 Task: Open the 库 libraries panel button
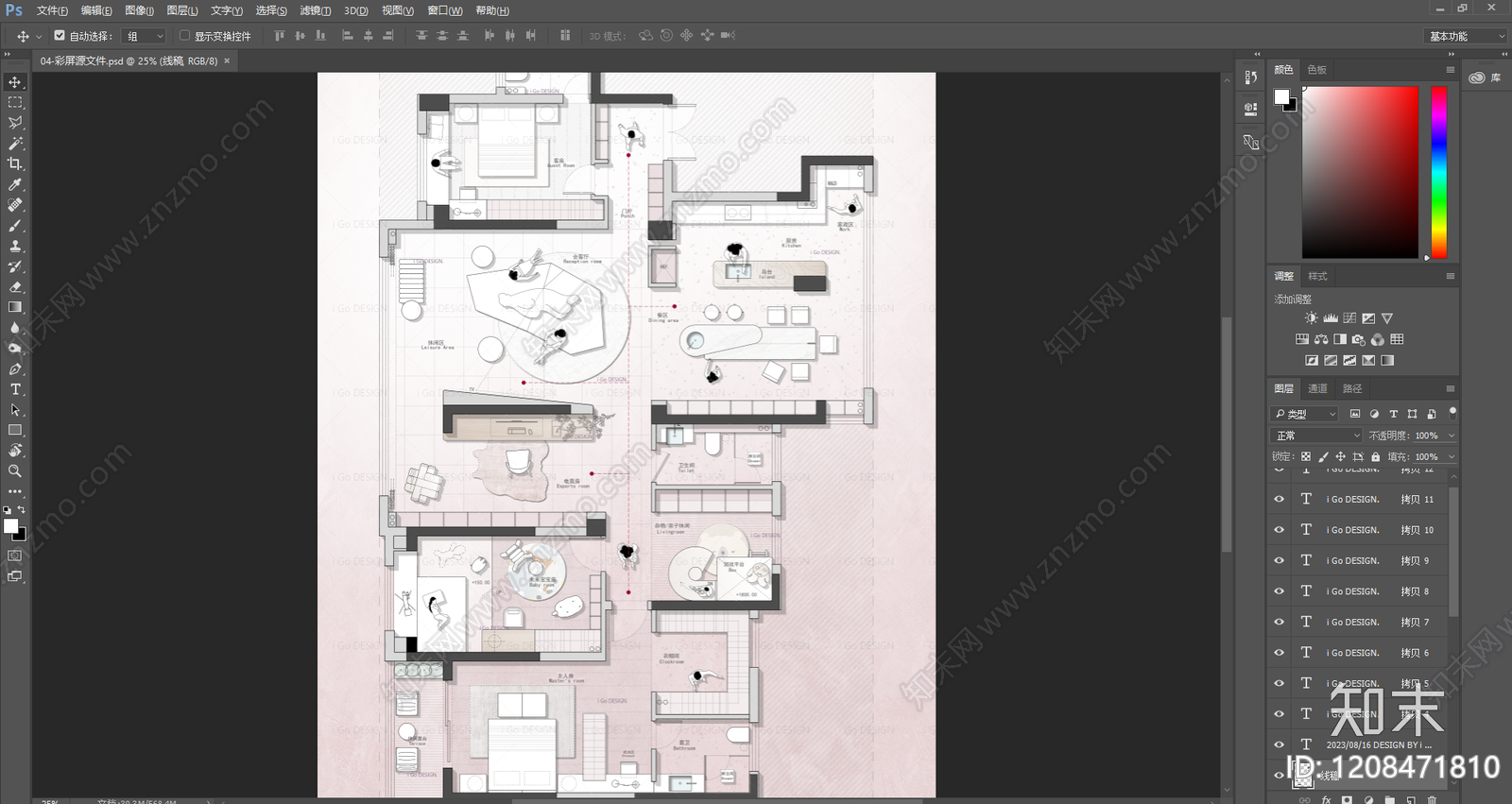tap(1486, 77)
